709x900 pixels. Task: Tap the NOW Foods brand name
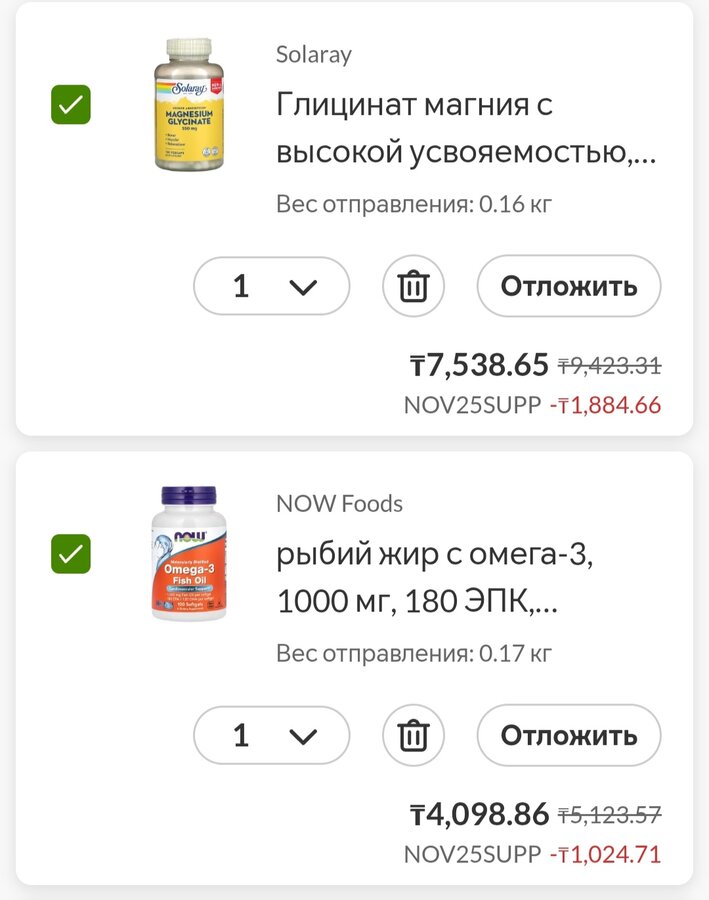pos(339,504)
